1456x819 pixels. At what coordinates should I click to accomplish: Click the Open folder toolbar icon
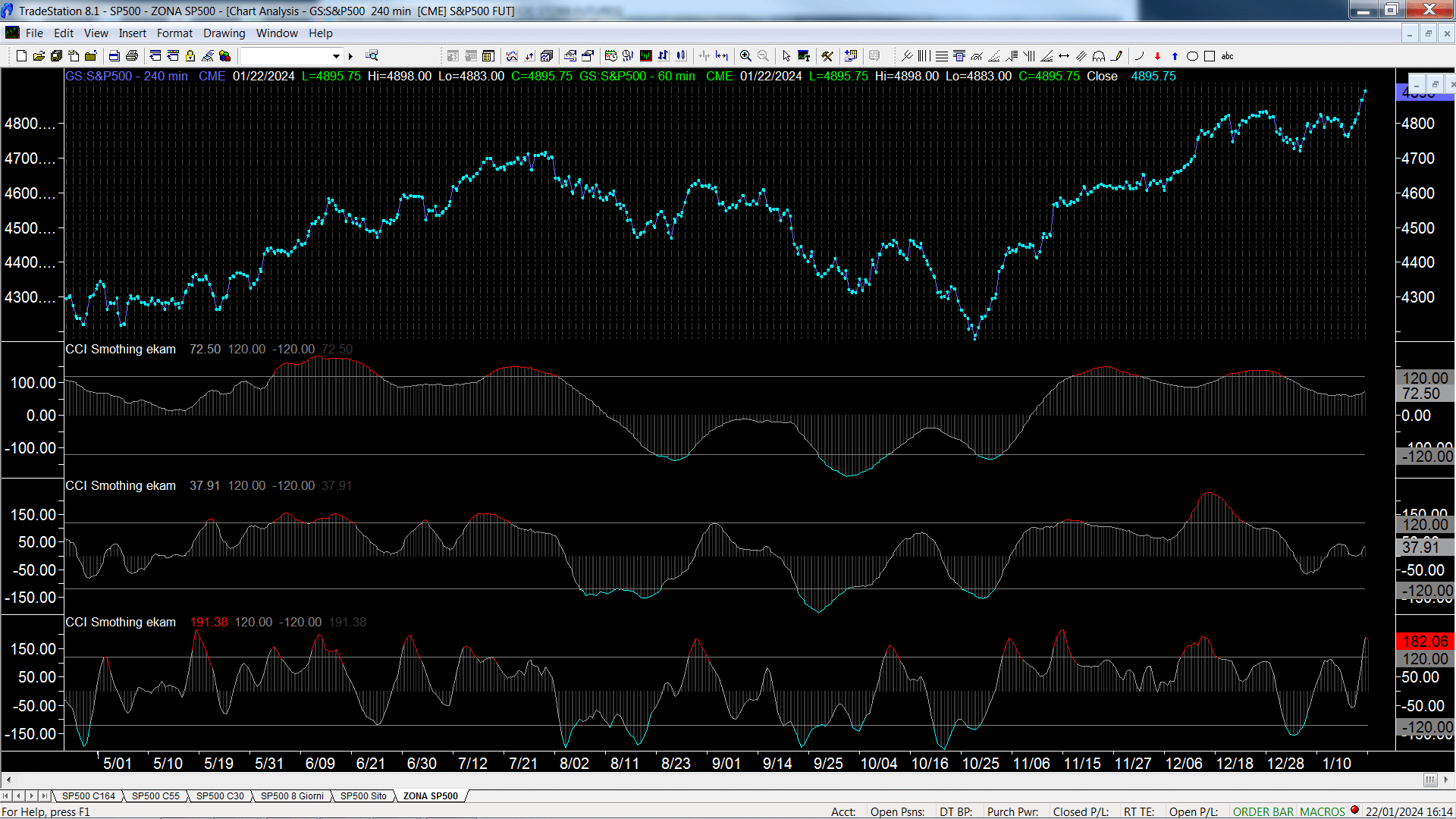(39, 56)
